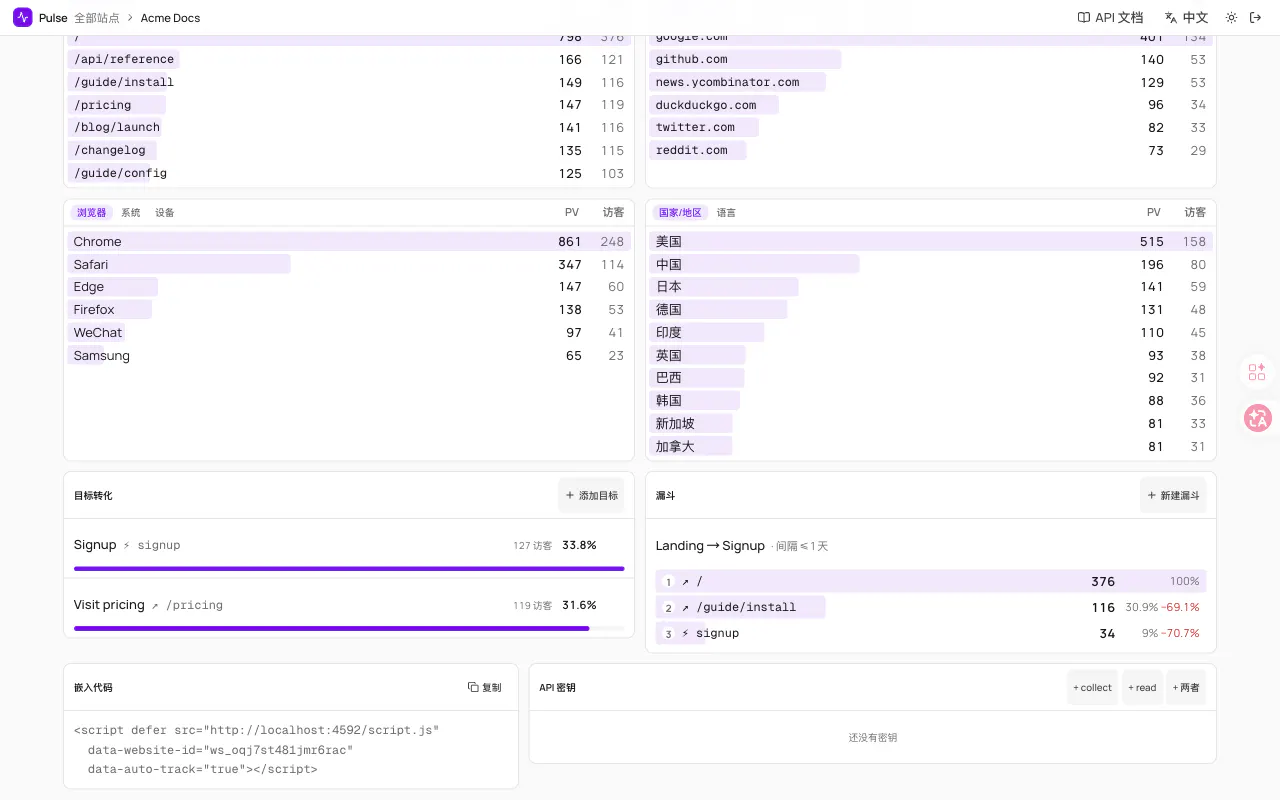This screenshot has width=1280, height=800.
Task: Switch to the 设备 tab
Action: tap(165, 213)
